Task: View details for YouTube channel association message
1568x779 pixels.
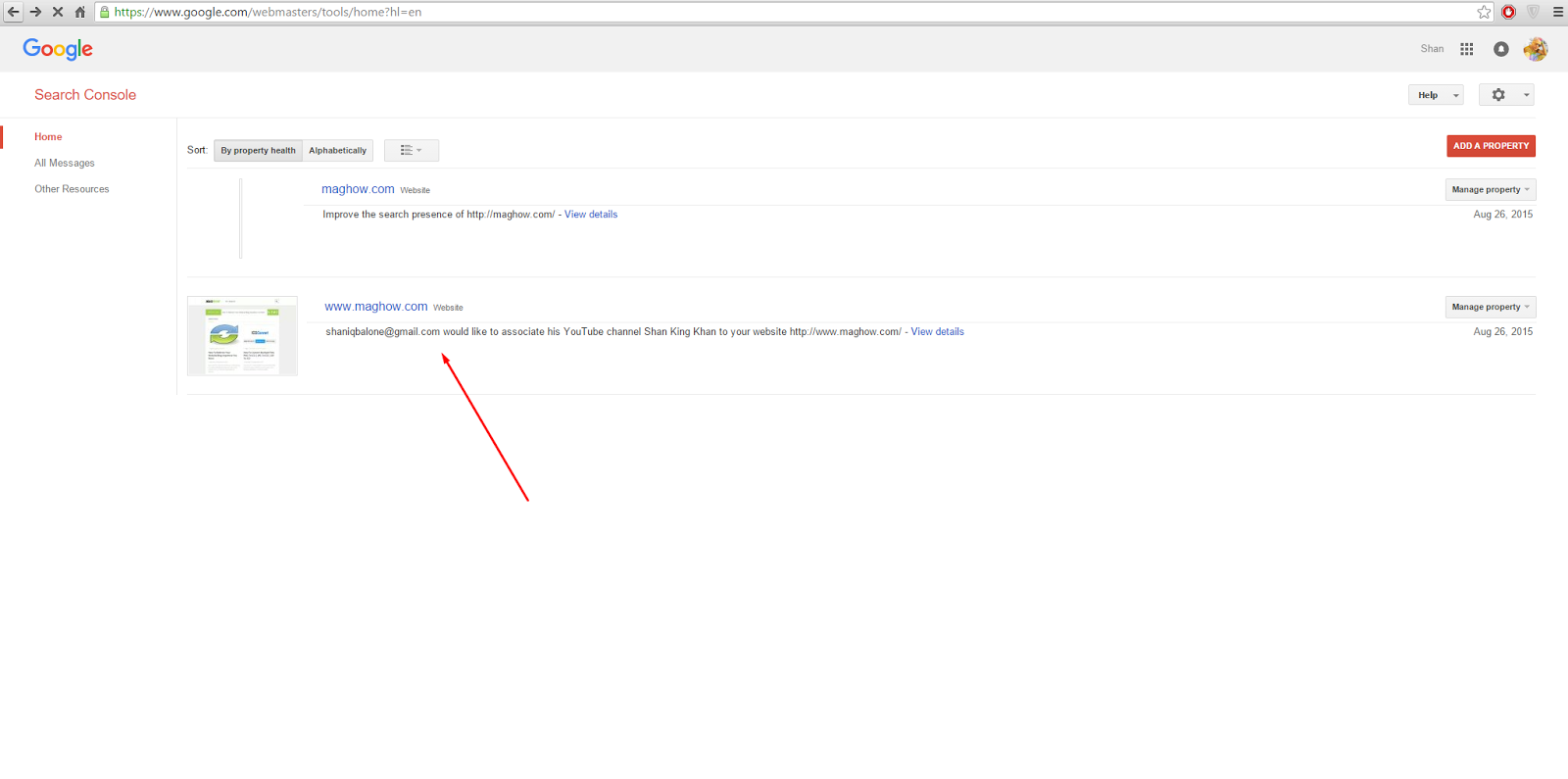Action: tap(938, 332)
